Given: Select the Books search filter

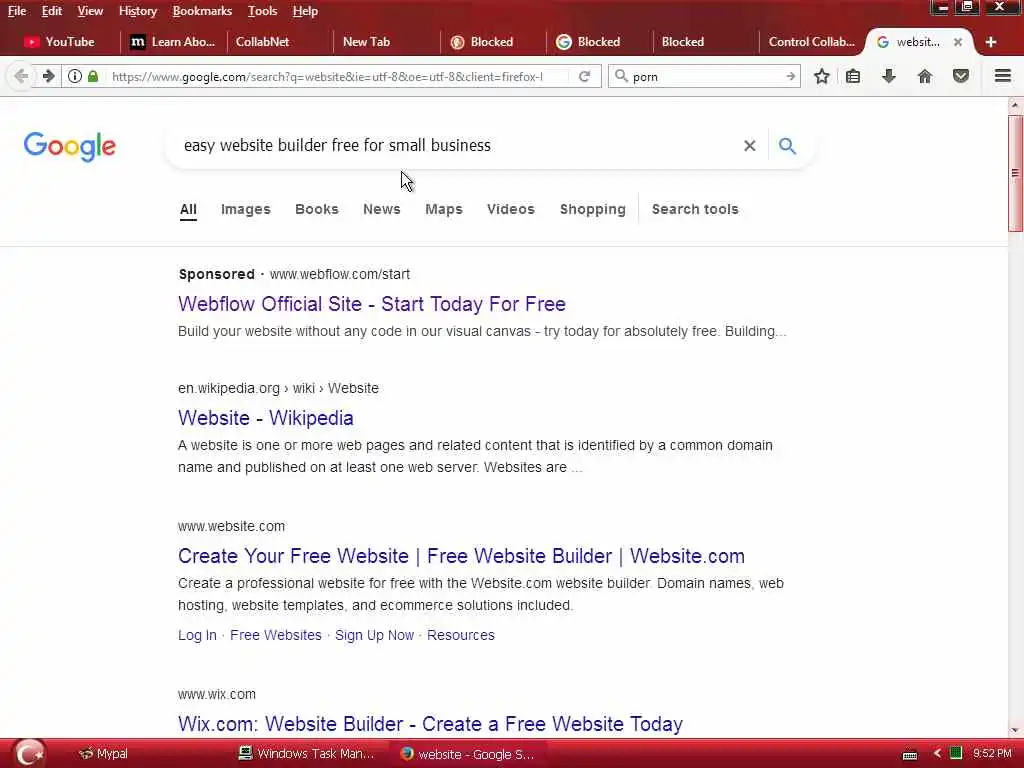Looking at the screenshot, I should pos(317,209).
